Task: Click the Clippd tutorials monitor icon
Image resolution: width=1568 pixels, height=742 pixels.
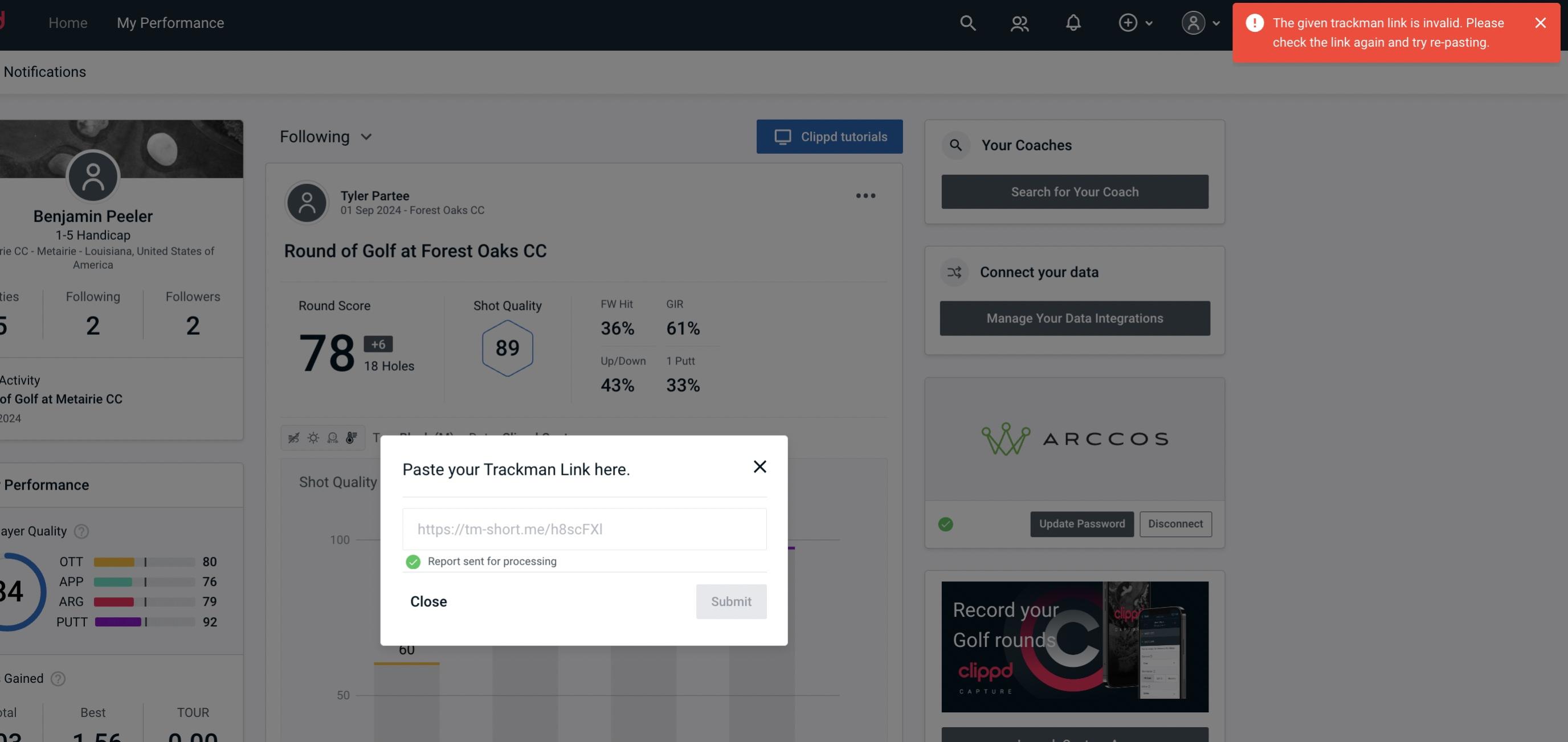Action: (x=782, y=136)
